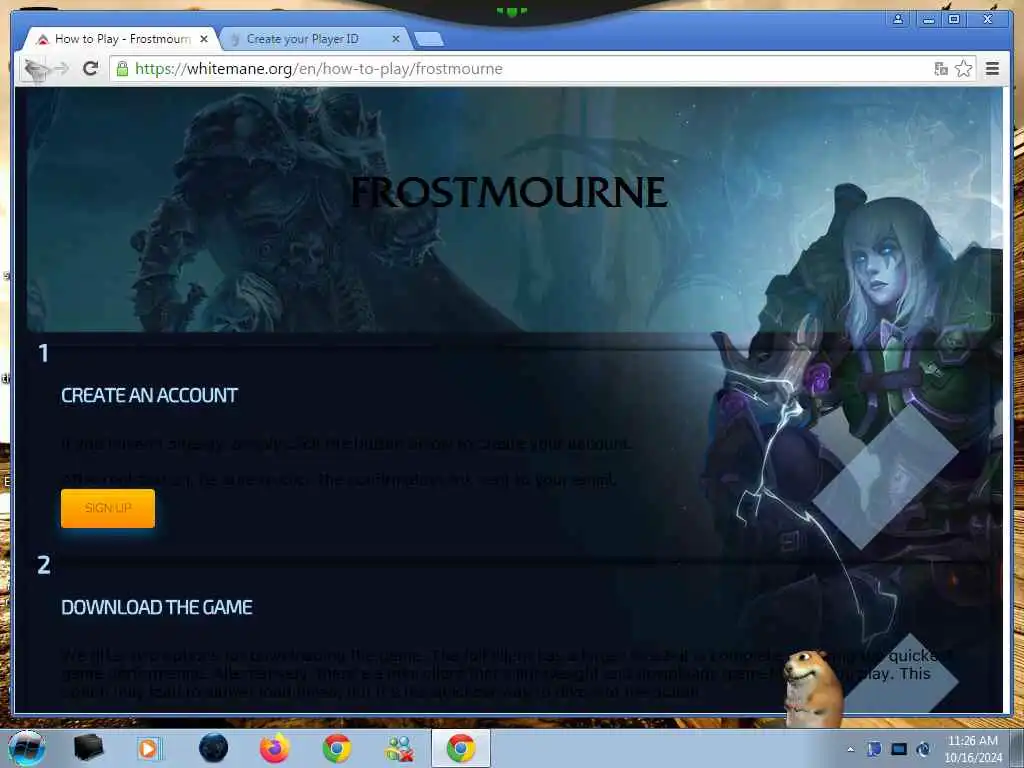
Task: Maximize the Chrome browser window
Action: click(954, 19)
